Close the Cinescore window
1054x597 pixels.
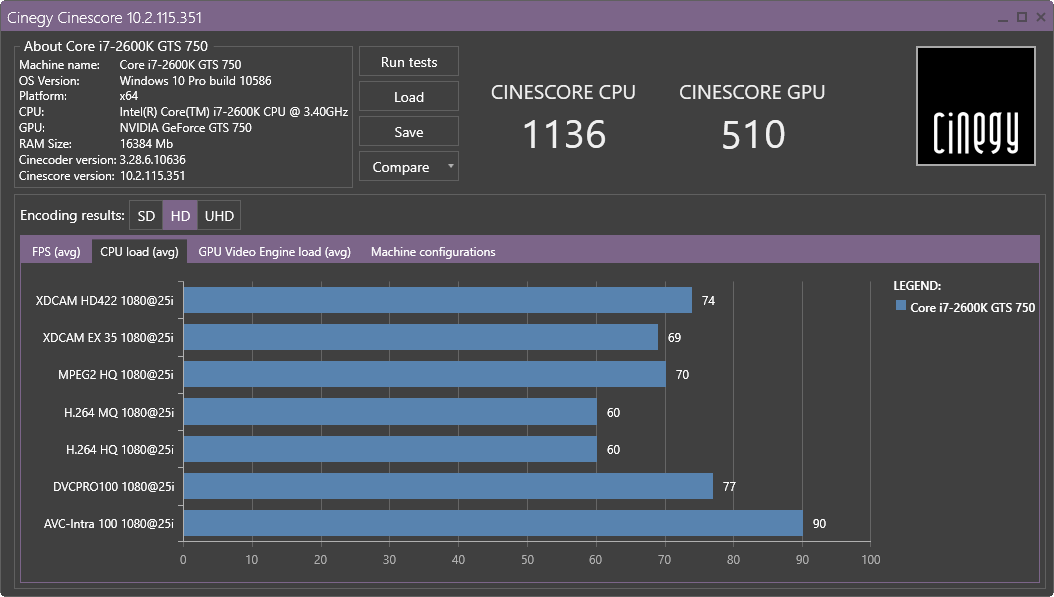click(x=1041, y=17)
